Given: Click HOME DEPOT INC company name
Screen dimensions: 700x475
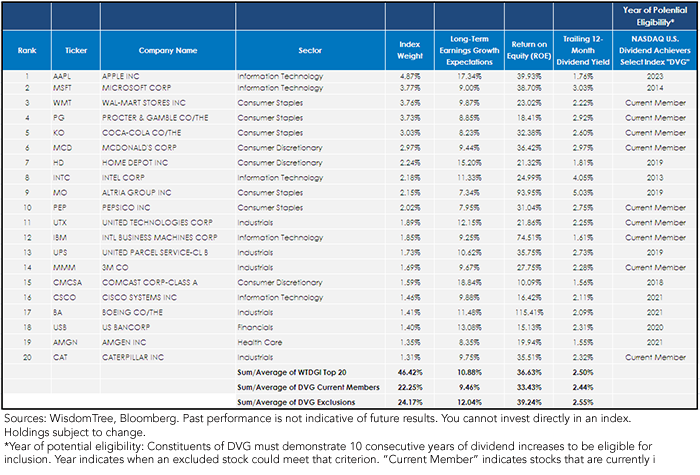Looking at the screenshot, I should (135, 163).
